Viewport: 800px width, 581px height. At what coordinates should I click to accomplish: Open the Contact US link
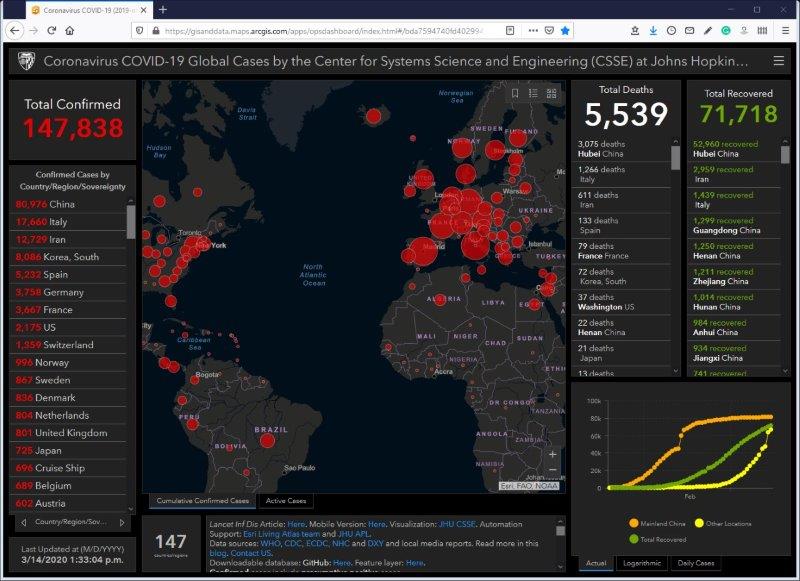tap(251, 553)
